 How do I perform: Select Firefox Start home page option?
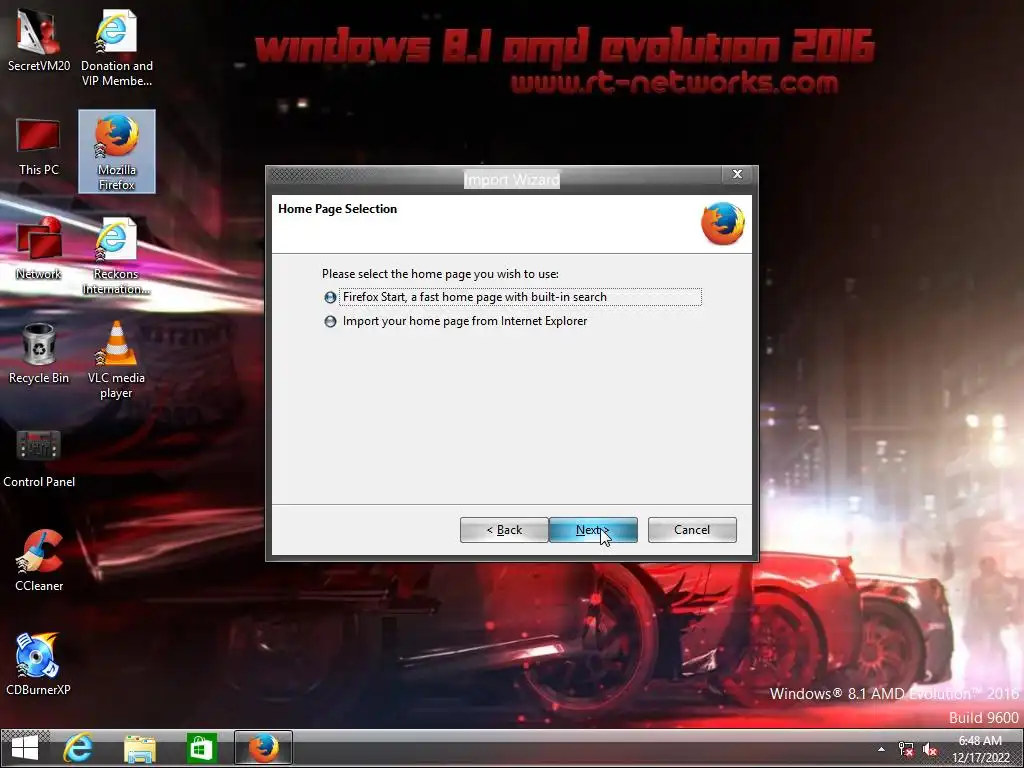coord(513,297)
